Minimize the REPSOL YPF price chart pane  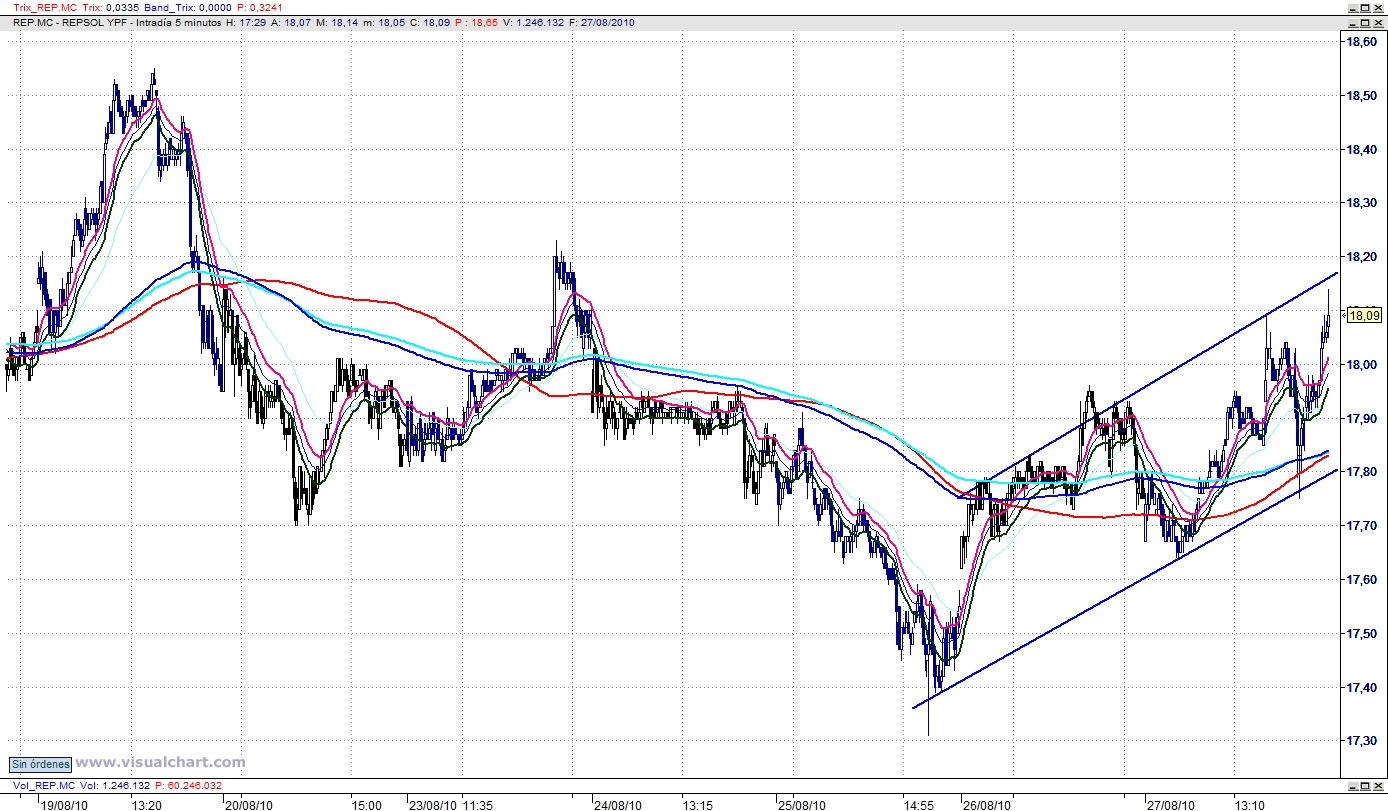(1352, 22)
